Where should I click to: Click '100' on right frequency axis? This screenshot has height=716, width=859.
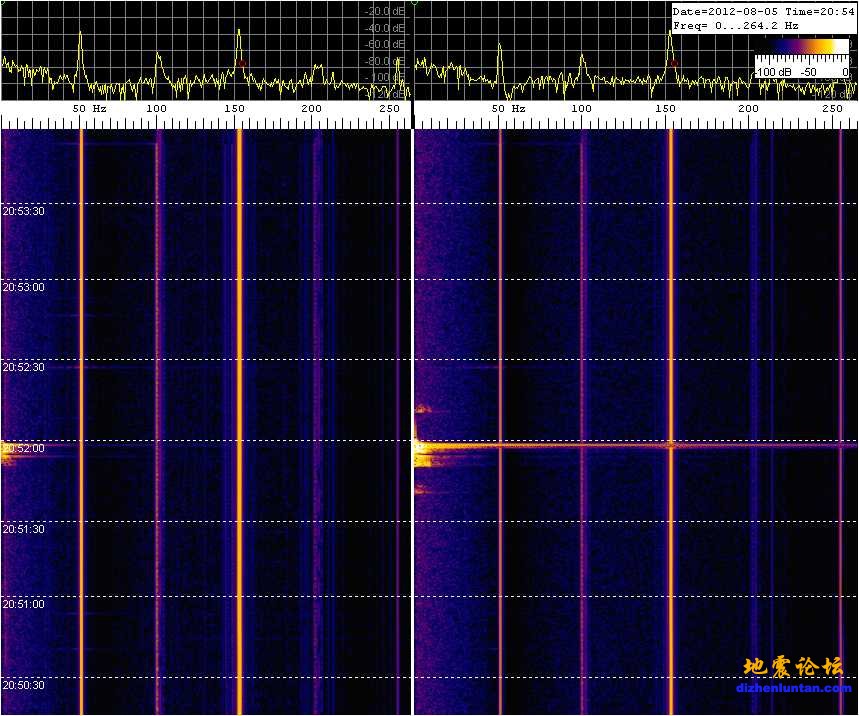[581, 108]
